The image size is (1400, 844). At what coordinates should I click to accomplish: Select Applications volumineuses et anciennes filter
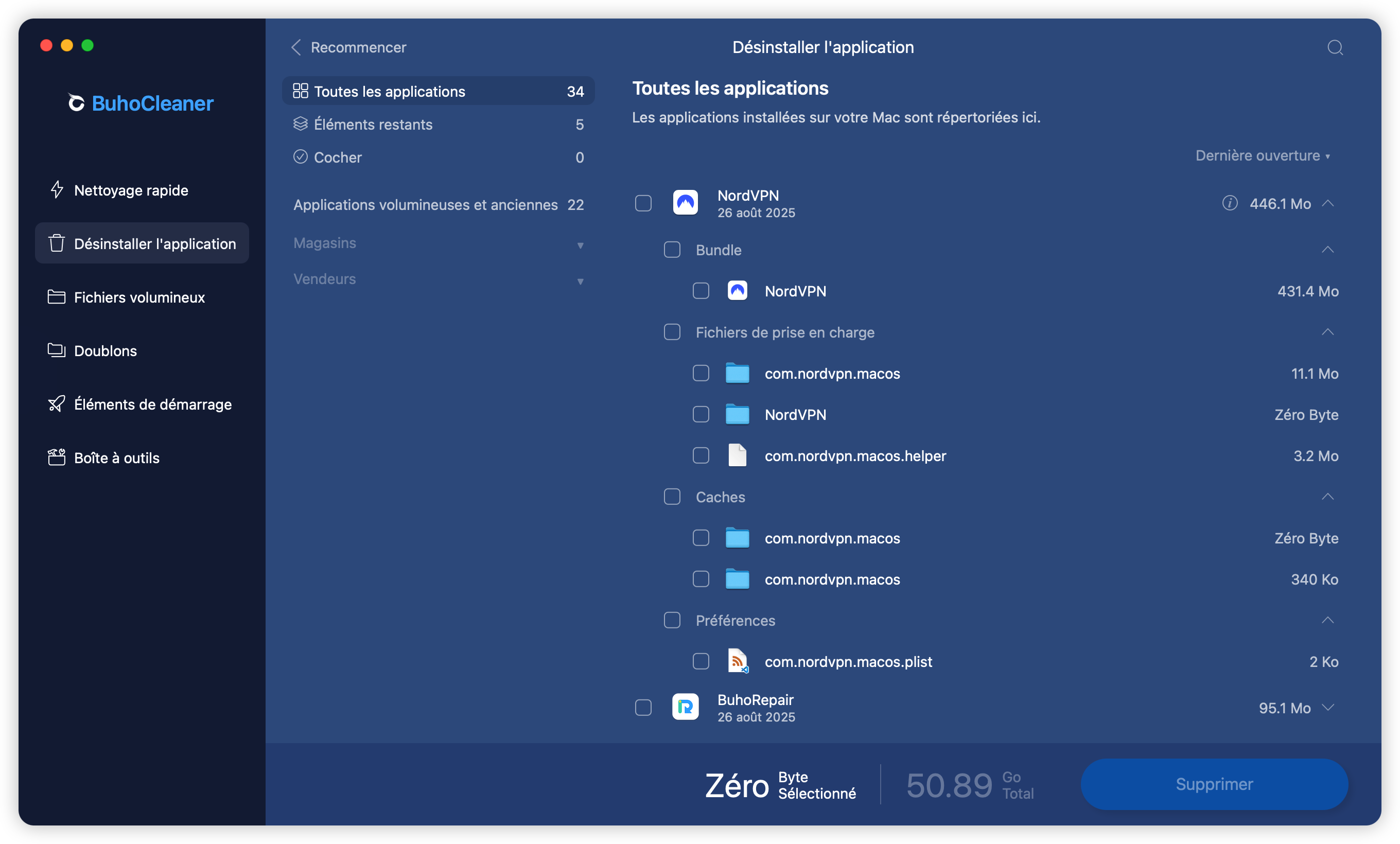coord(438,204)
